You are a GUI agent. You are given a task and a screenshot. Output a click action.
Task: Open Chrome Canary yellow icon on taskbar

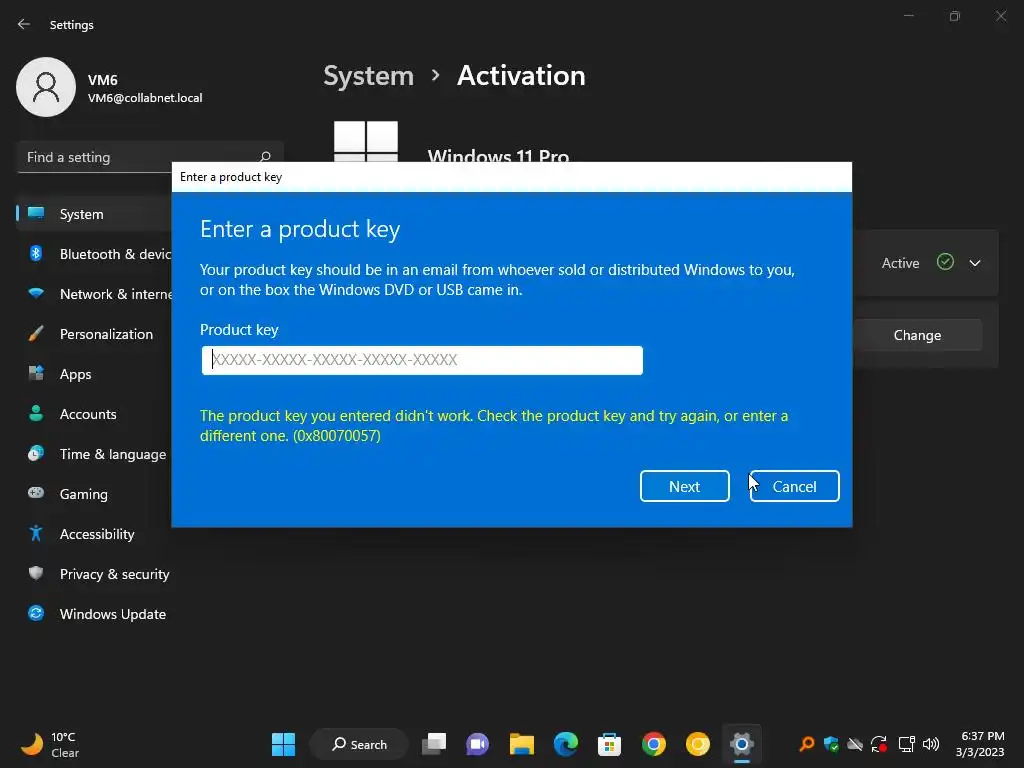tap(697, 744)
